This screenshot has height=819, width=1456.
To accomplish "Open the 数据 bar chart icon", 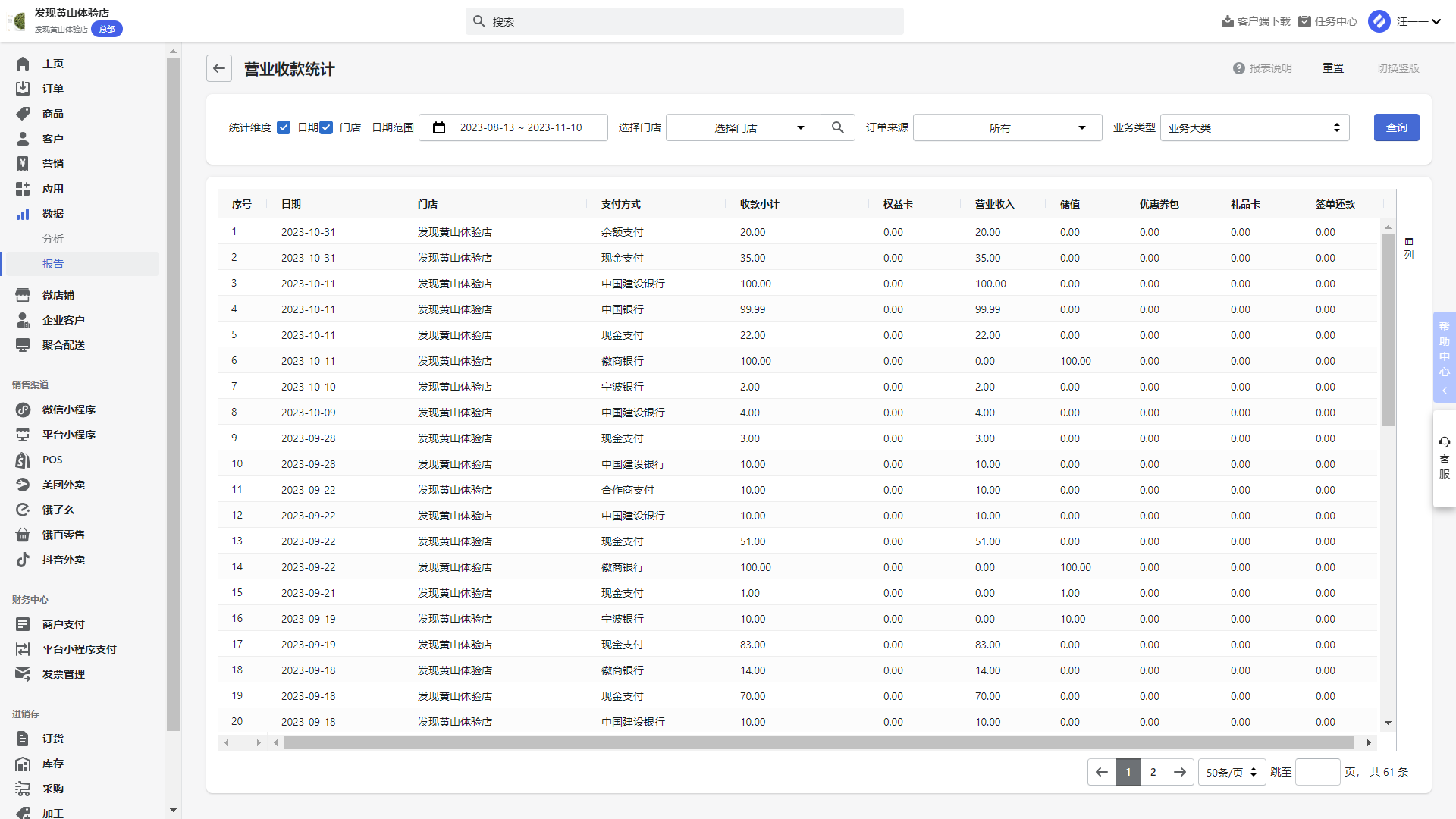I will [23, 214].
